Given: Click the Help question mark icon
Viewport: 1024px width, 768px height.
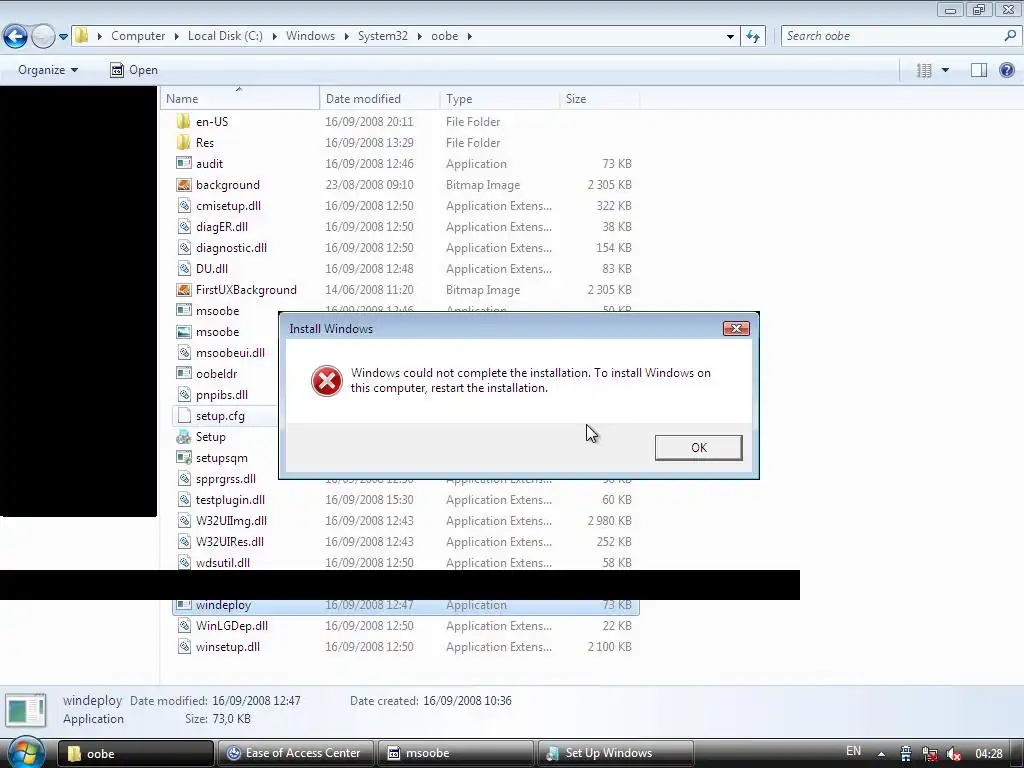Looking at the screenshot, I should tap(1007, 70).
